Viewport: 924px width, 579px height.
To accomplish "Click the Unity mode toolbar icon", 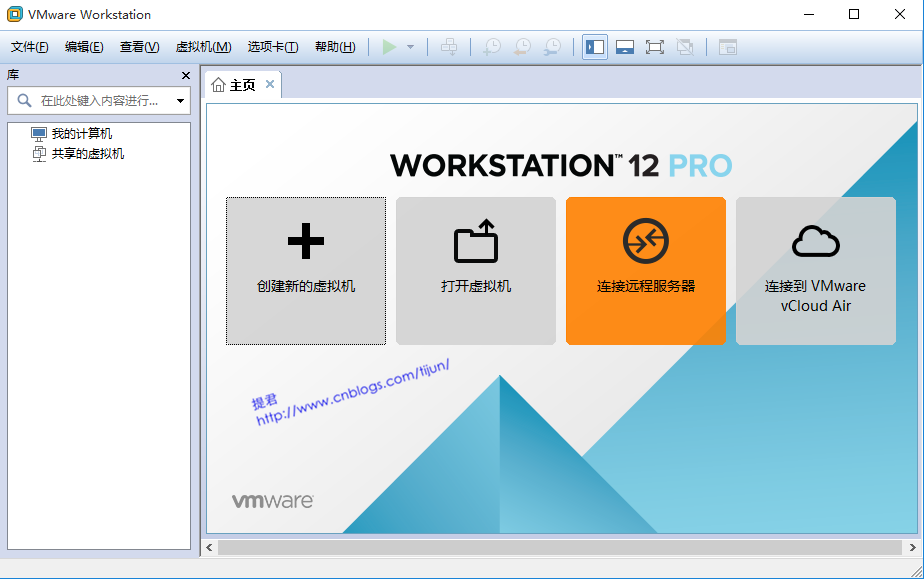I will (x=685, y=47).
